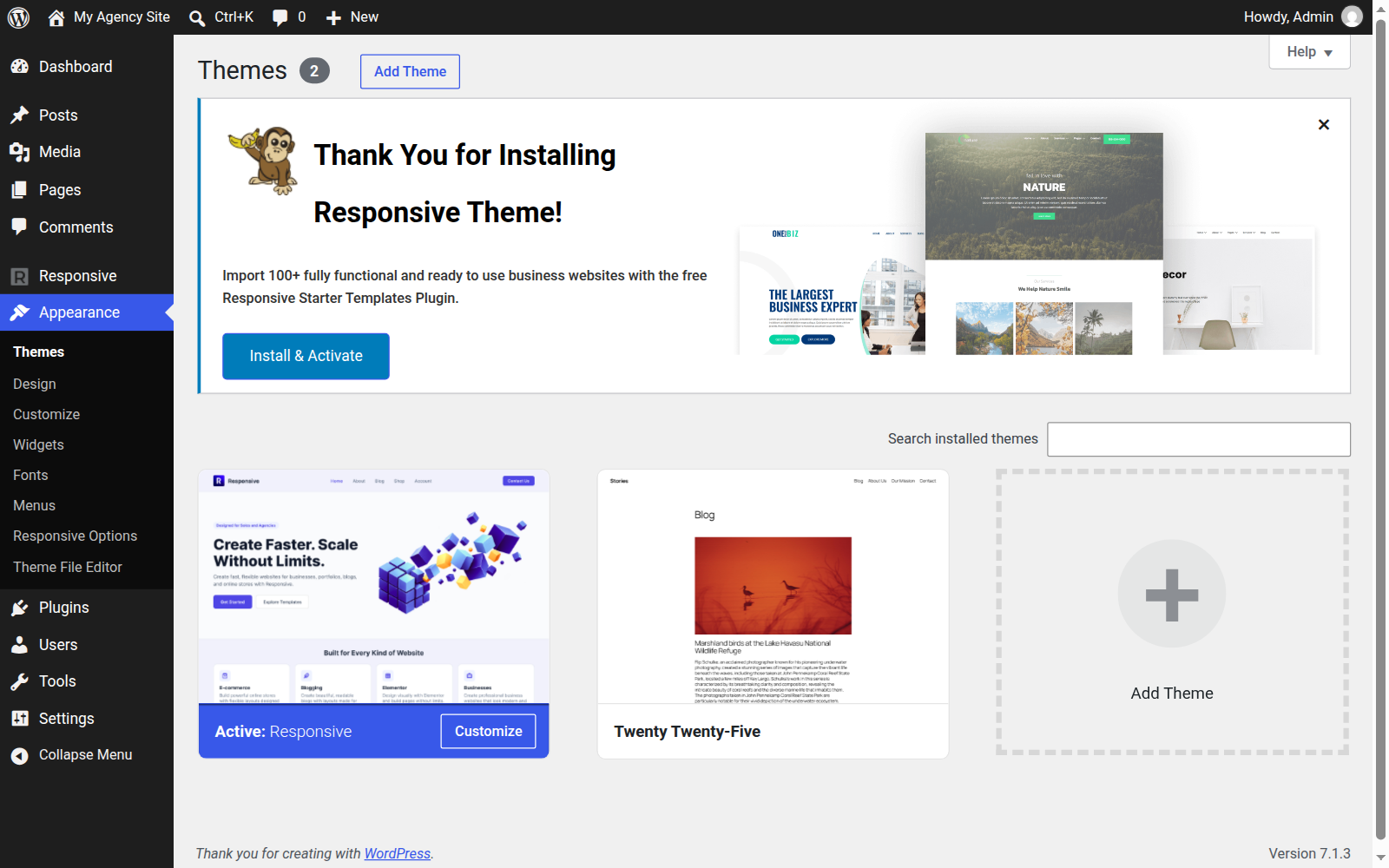This screenshot has height=868, width=1389.
Task: Click the Media icon in sidebar
Action: [x=20, y=152]
